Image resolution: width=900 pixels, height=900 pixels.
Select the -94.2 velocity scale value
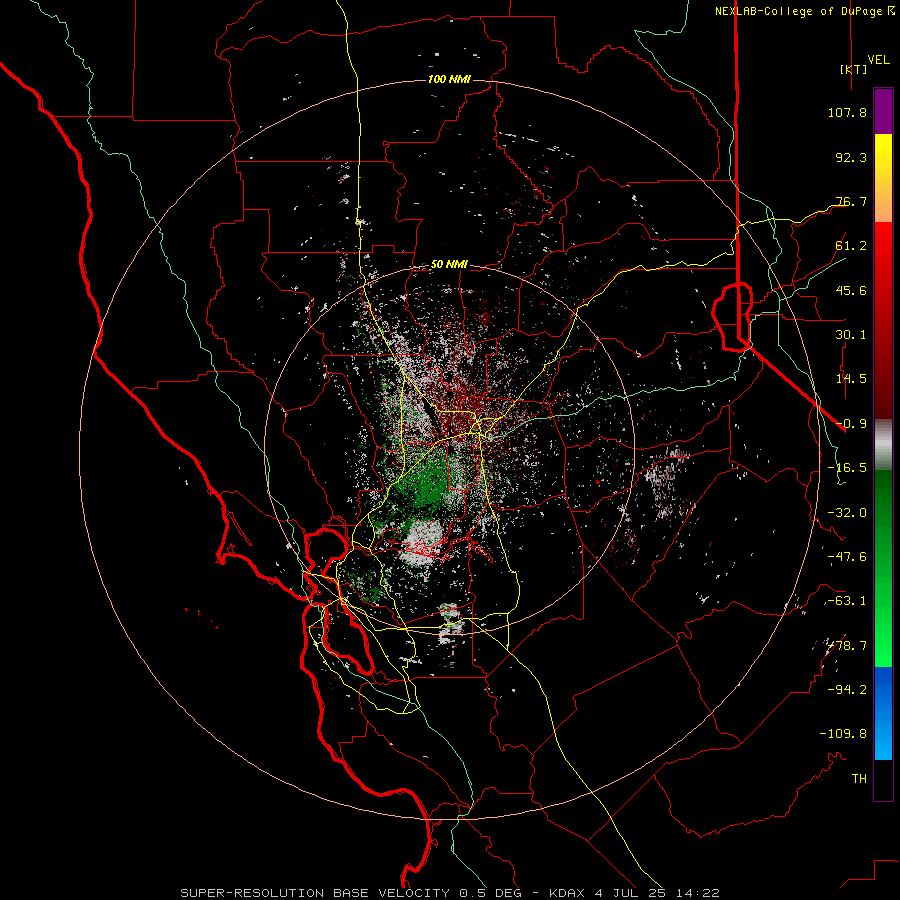click(847, 689)
